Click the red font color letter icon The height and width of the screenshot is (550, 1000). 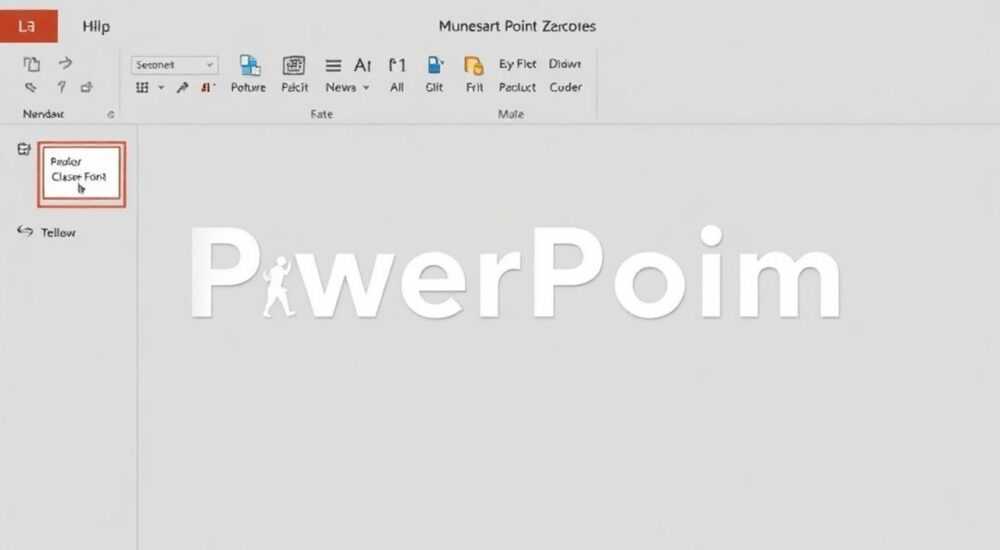point(207,87)
